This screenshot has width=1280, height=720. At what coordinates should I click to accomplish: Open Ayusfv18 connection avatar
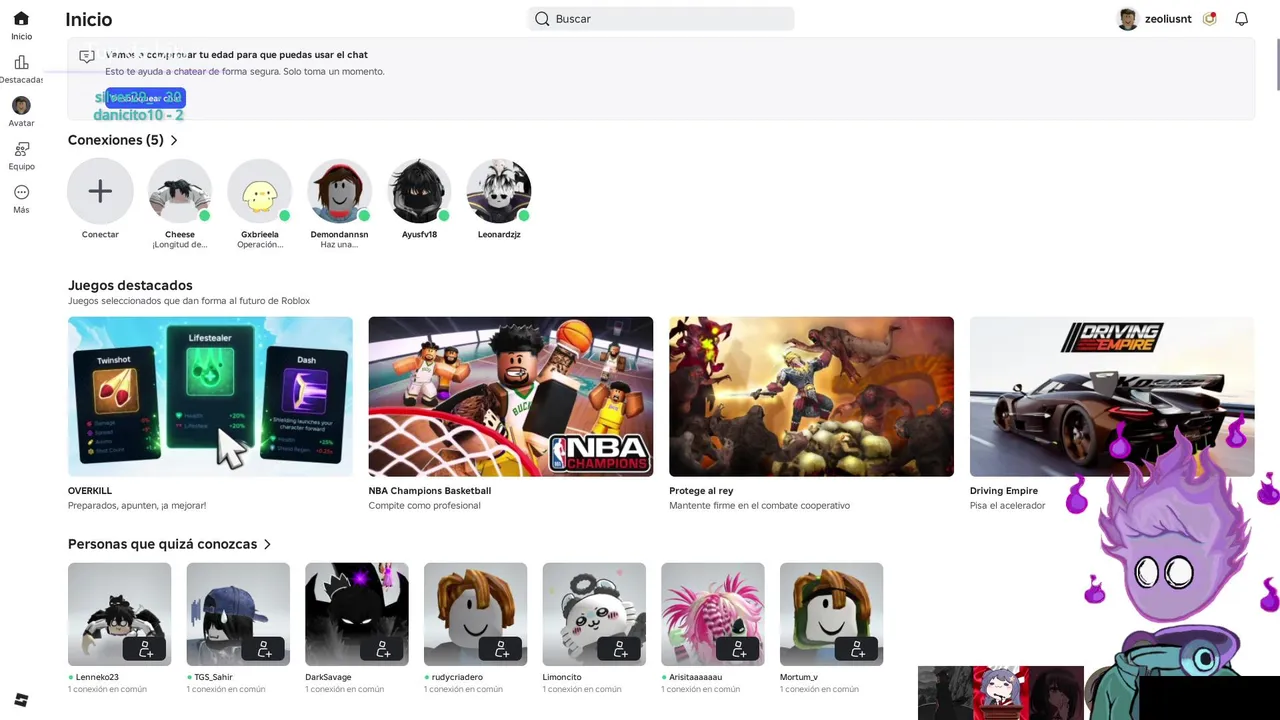pyautogui.click(x=419, y=191)
